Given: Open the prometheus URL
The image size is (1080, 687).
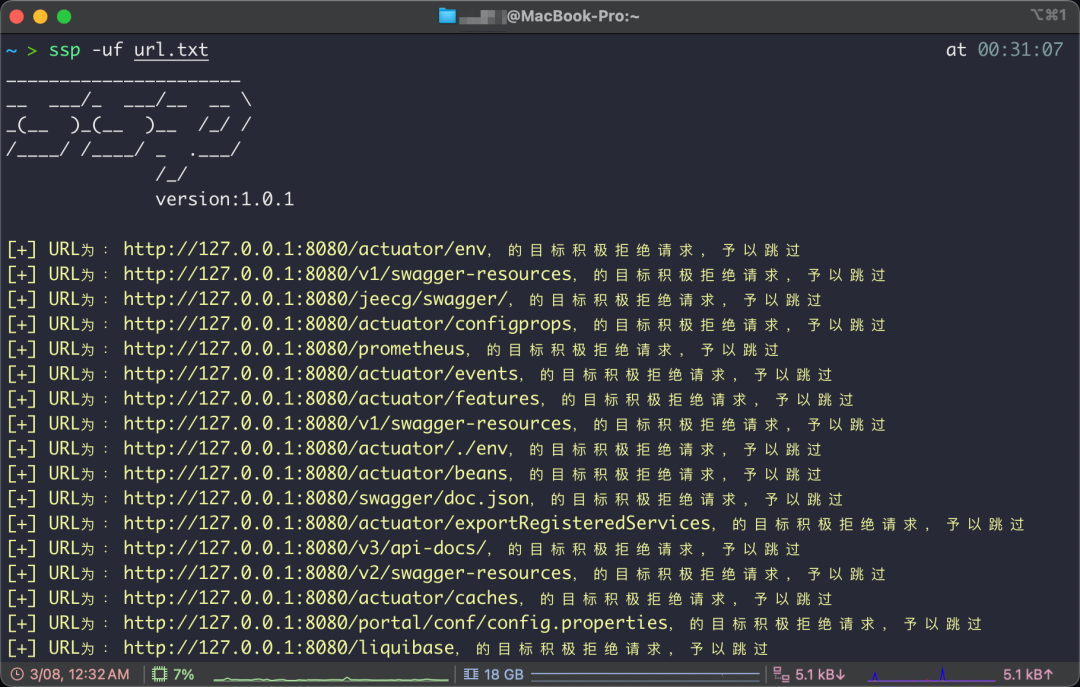Looking at the screenshot, I should click(x=294, y=349).
